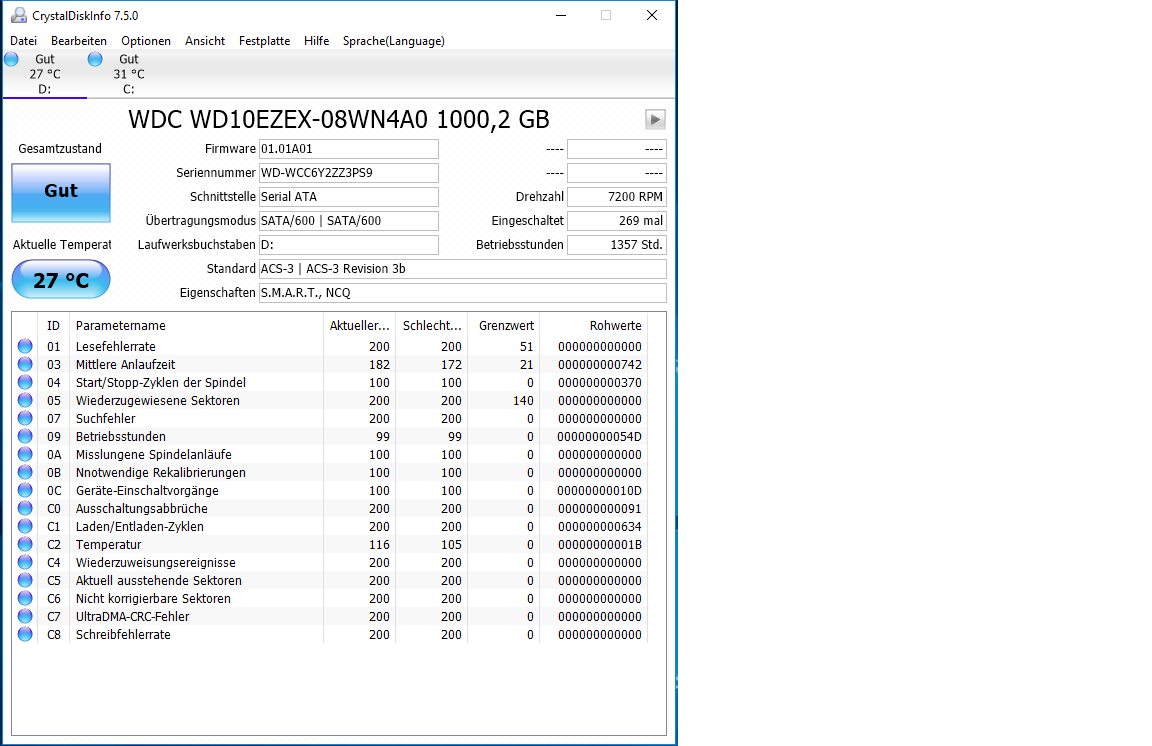Click the CrystalDiskInfo app icon in title bar
Image resolution: width=1152 pixels, height=746 pixels.
[18, 15]
